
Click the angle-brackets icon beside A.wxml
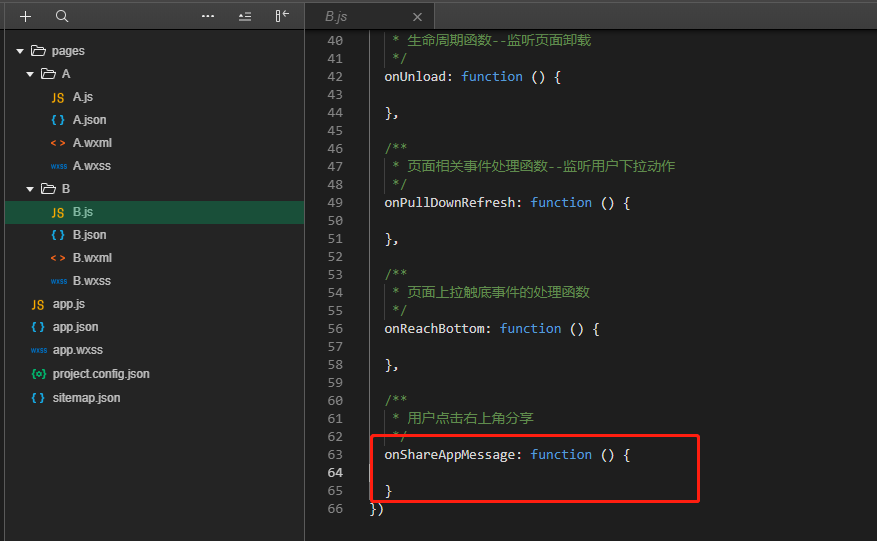(x=58, y=143)
